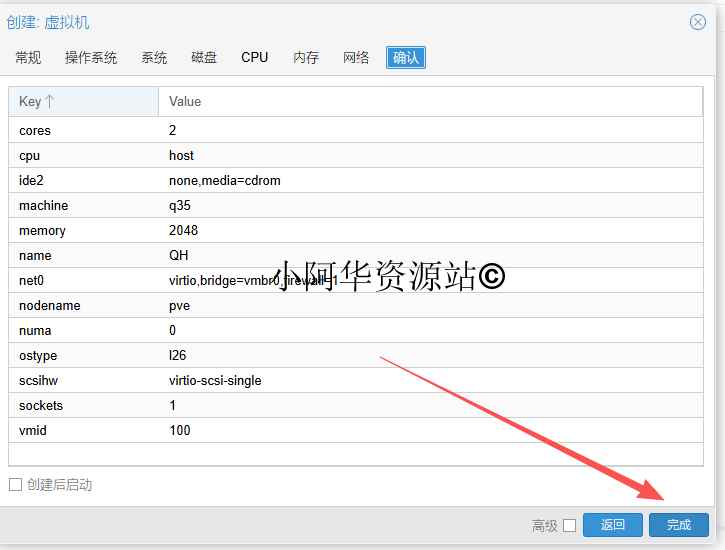Image resolution: width=725 pixels, height=550 pixels.
Task: Click the memory value 2048
Action: point(183,230)
